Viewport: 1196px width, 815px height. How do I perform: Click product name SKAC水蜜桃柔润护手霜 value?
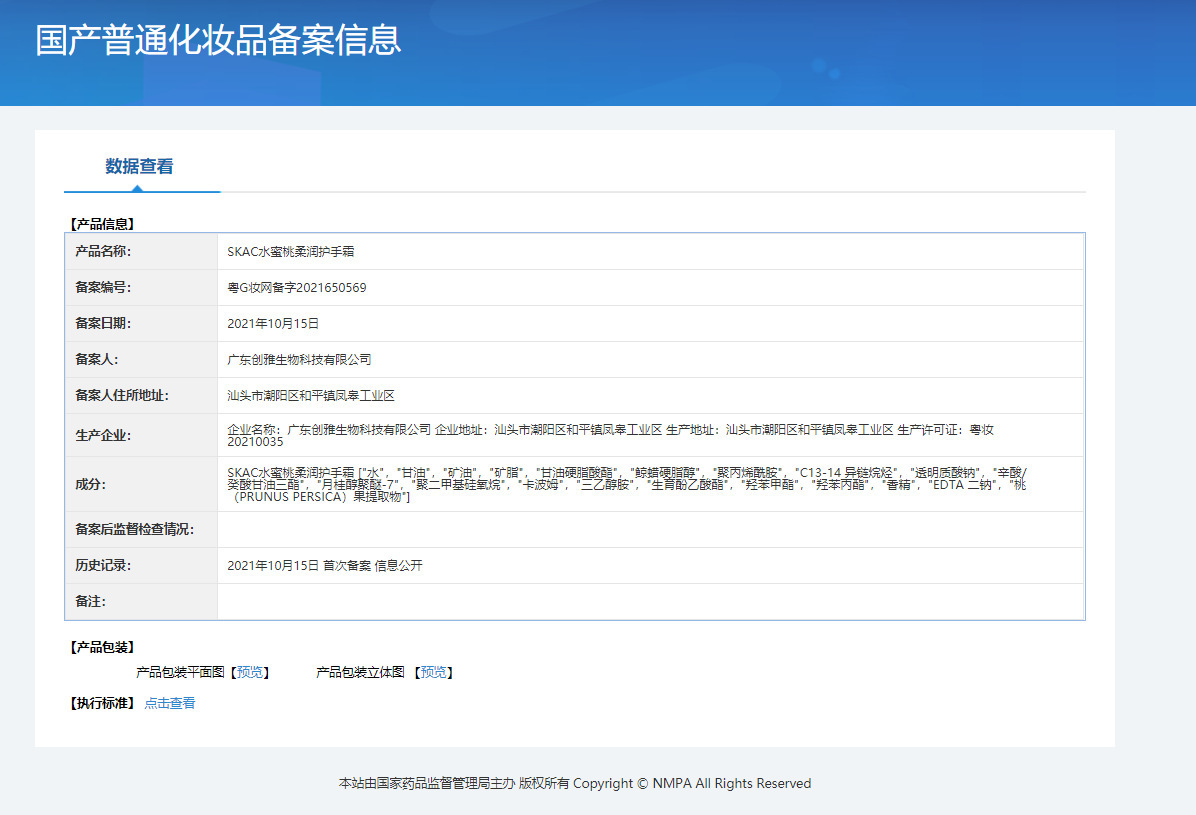(x=291, y=251)
